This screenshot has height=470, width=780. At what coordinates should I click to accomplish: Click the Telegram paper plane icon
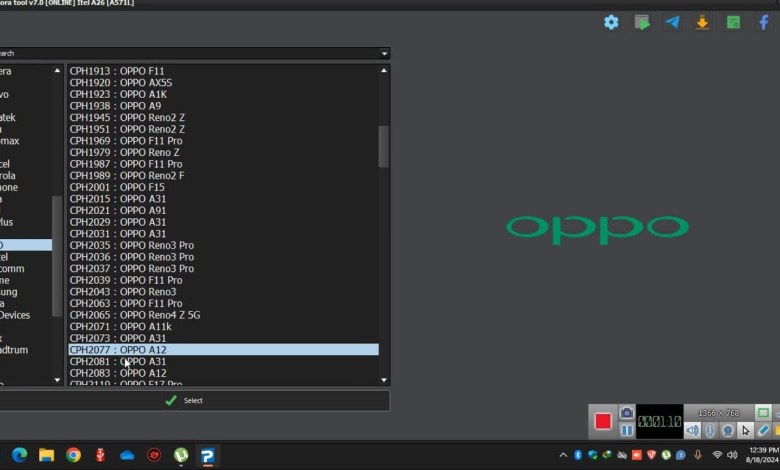pyautogui.click(x=672, y=22)
